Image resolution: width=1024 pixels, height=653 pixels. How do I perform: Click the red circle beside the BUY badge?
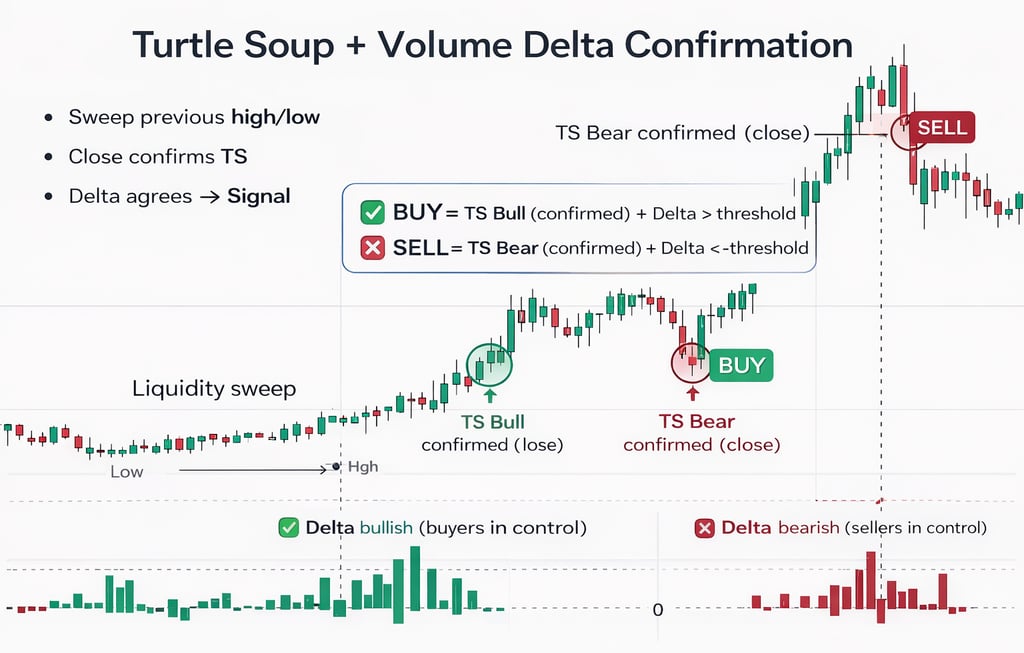click(x=690, y=361)
